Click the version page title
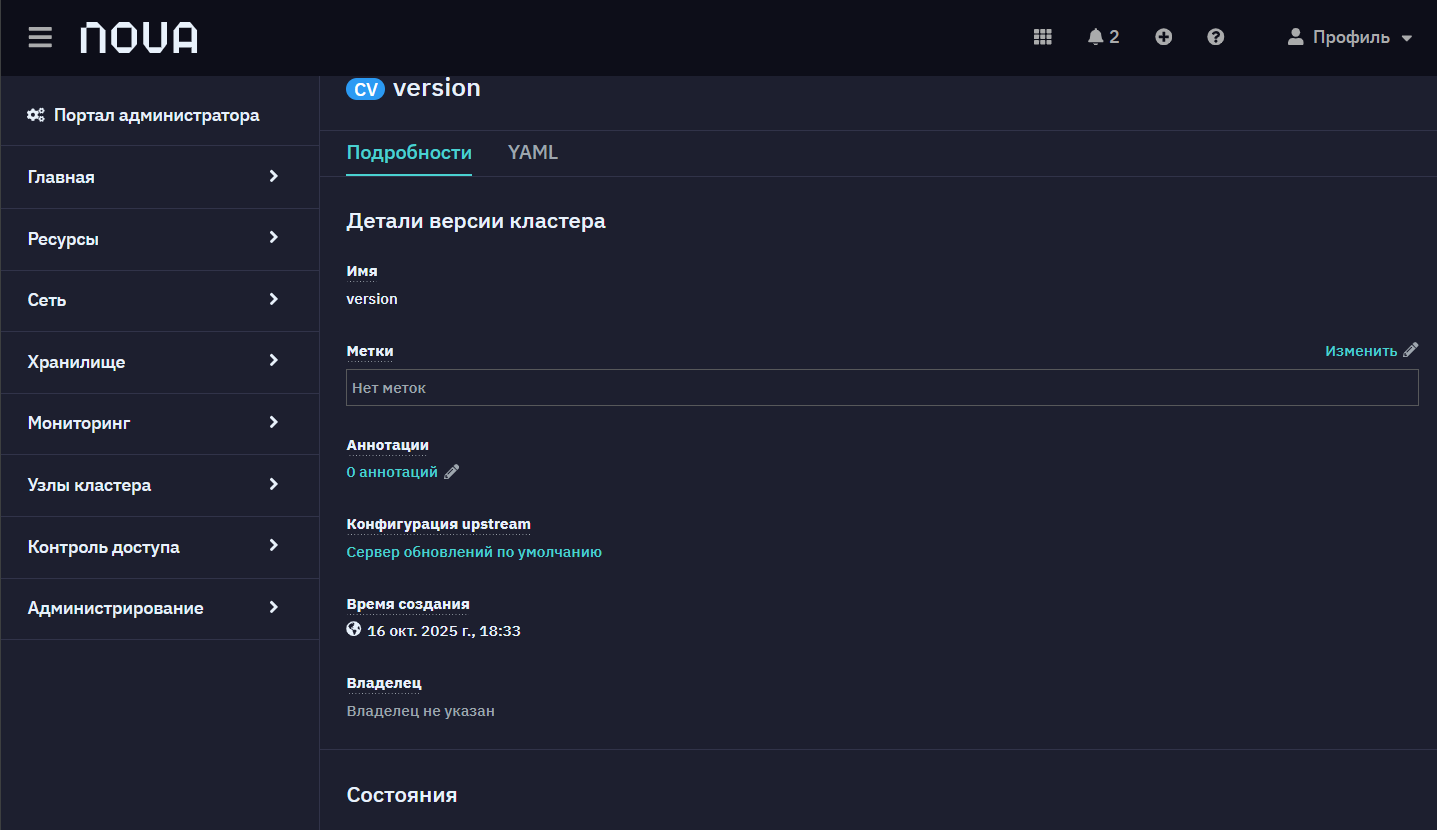This screenshot has height=830, width=1437. tap(437, 88)
